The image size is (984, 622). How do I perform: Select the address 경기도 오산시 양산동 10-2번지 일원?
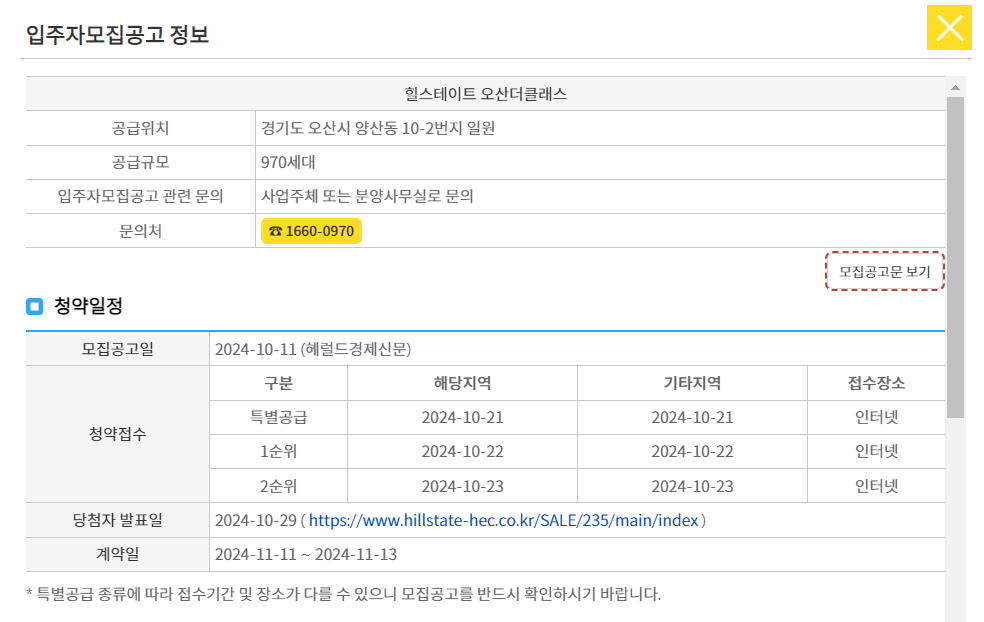coord(378,128)
